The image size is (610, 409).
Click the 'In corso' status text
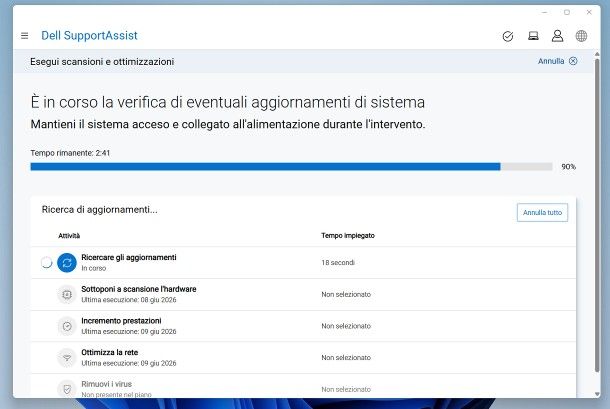point(93,268)
